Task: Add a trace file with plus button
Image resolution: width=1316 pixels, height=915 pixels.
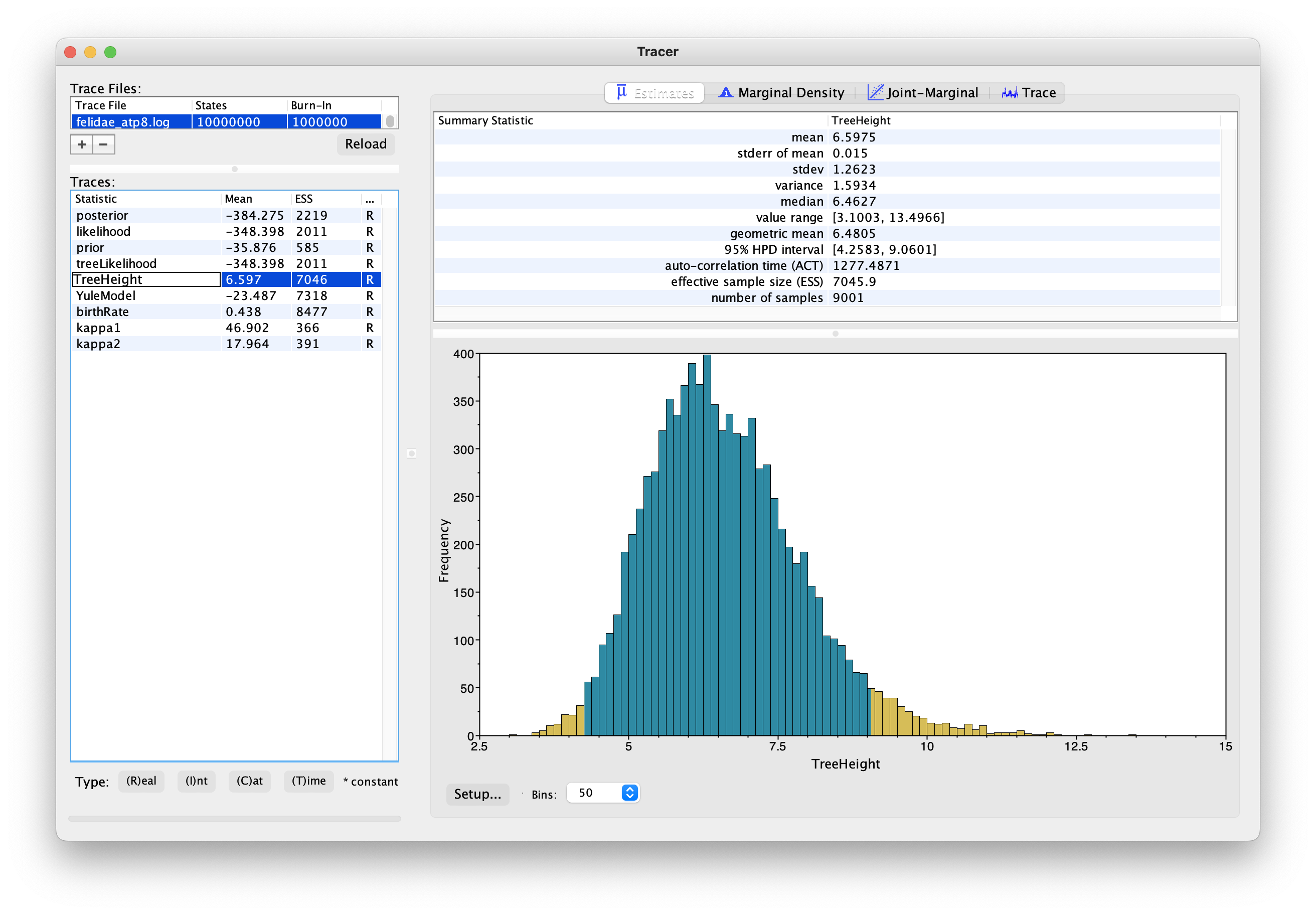Action: click(x=82, y=144)
